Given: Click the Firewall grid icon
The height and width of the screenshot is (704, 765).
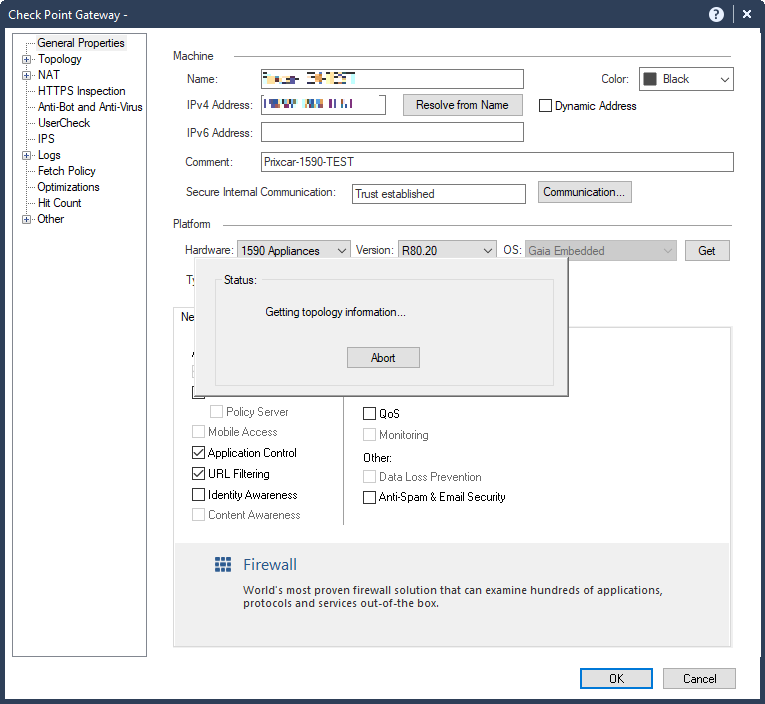Looking at the screenshot, I should 223,566.
